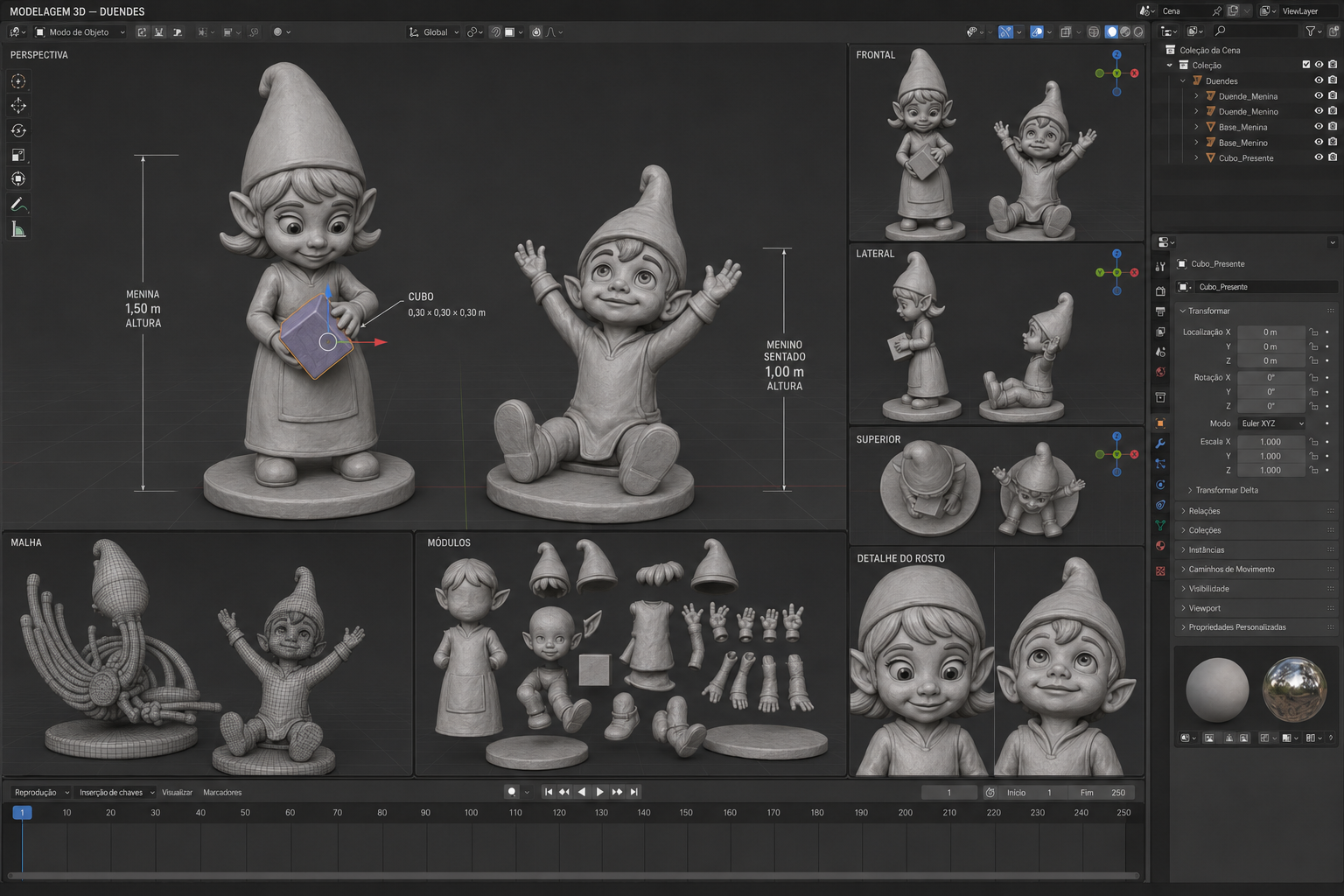Toggle X-ray view in viewport header
The height and width of the screenshot is (896, 1344).
click(1066, 31)
